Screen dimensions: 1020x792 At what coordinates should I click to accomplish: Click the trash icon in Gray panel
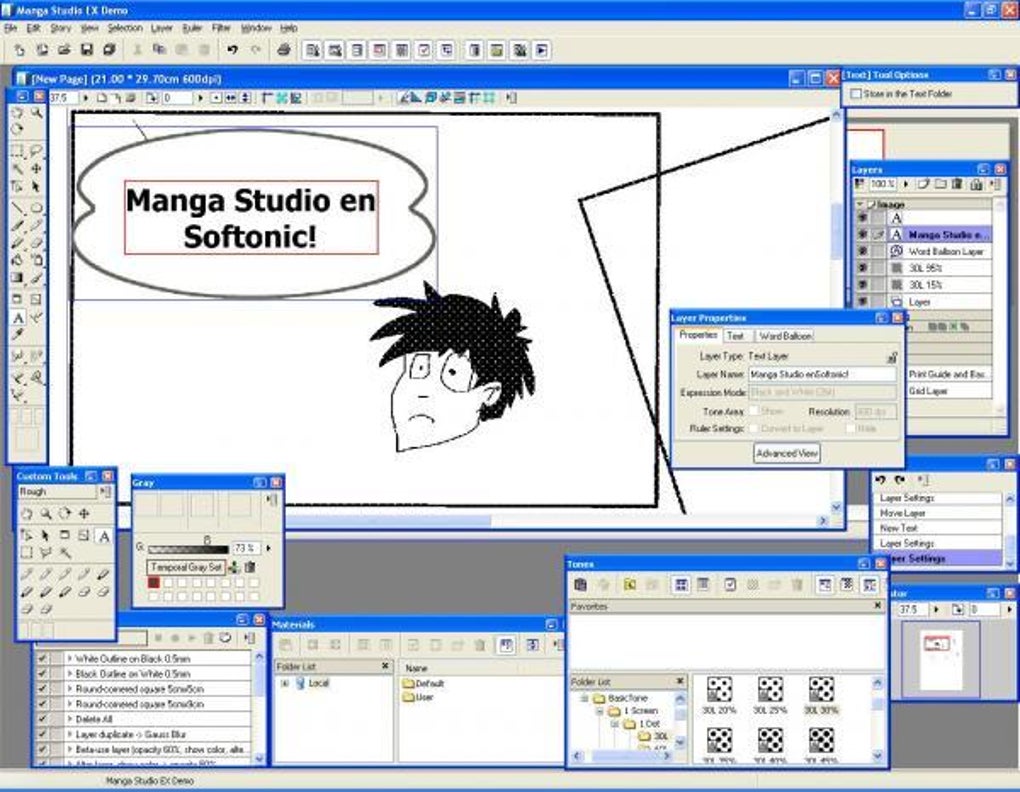250,567
